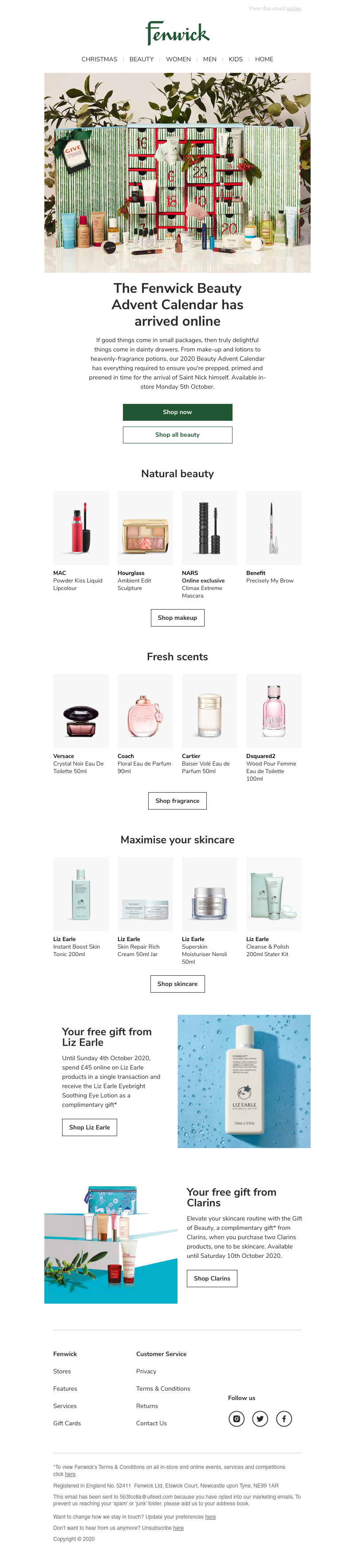Open the Shop fragrance button

tap(177, 801)
